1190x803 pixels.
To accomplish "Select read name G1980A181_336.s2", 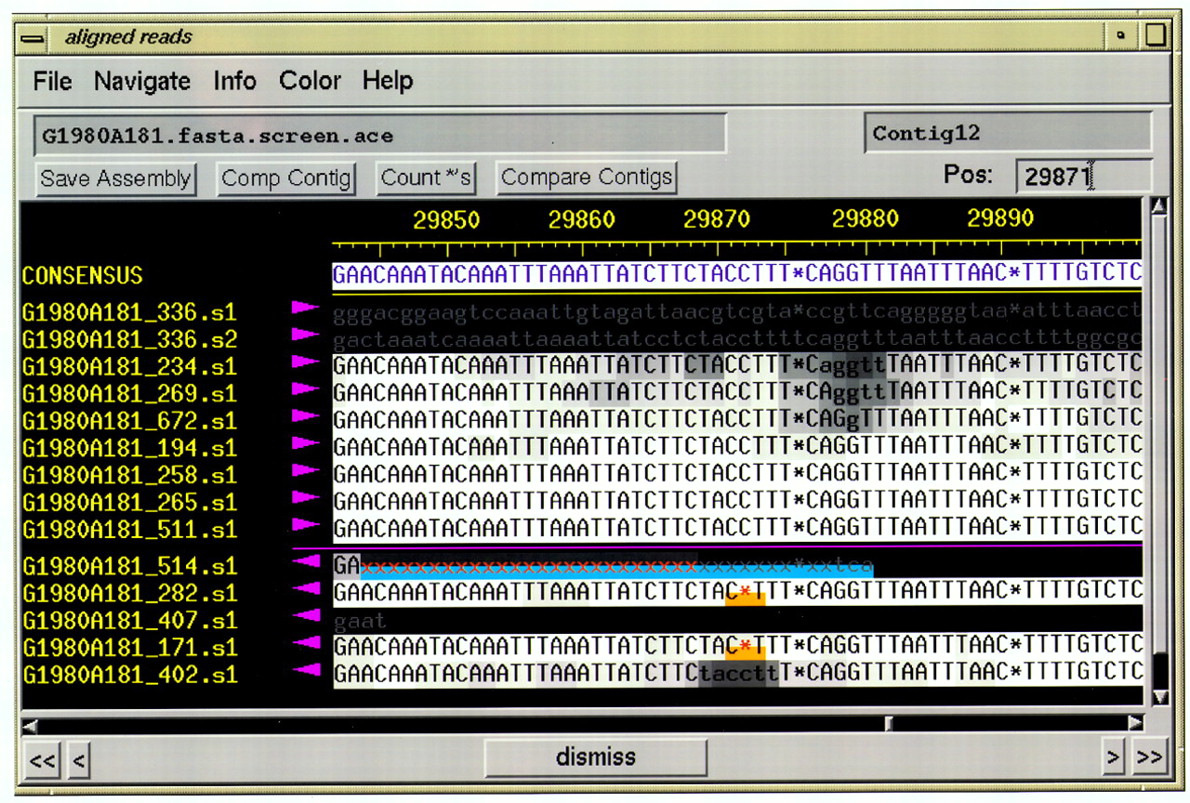I will (129, 339).
